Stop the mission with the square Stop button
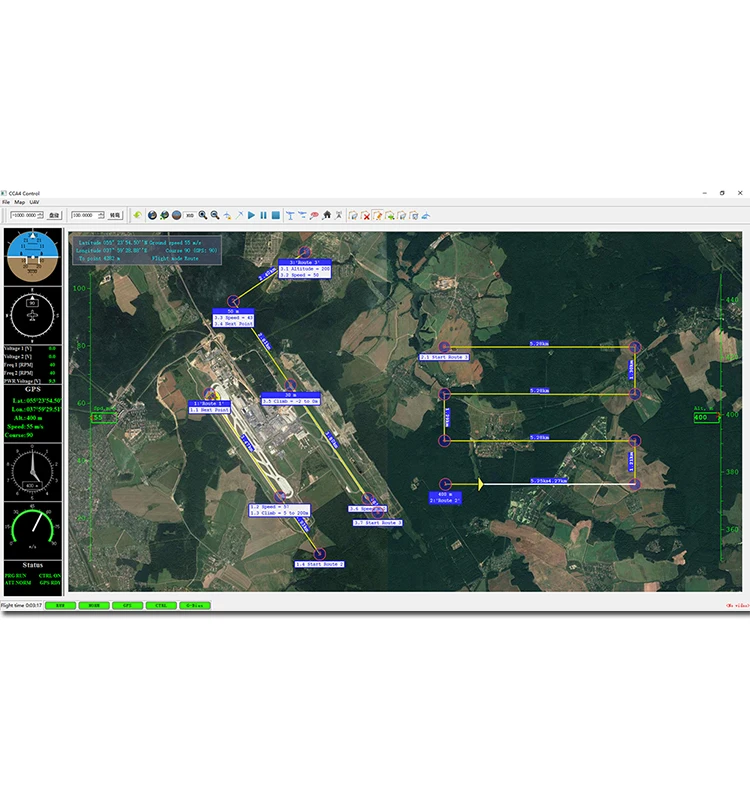750x800 pixels. (276, 215)
